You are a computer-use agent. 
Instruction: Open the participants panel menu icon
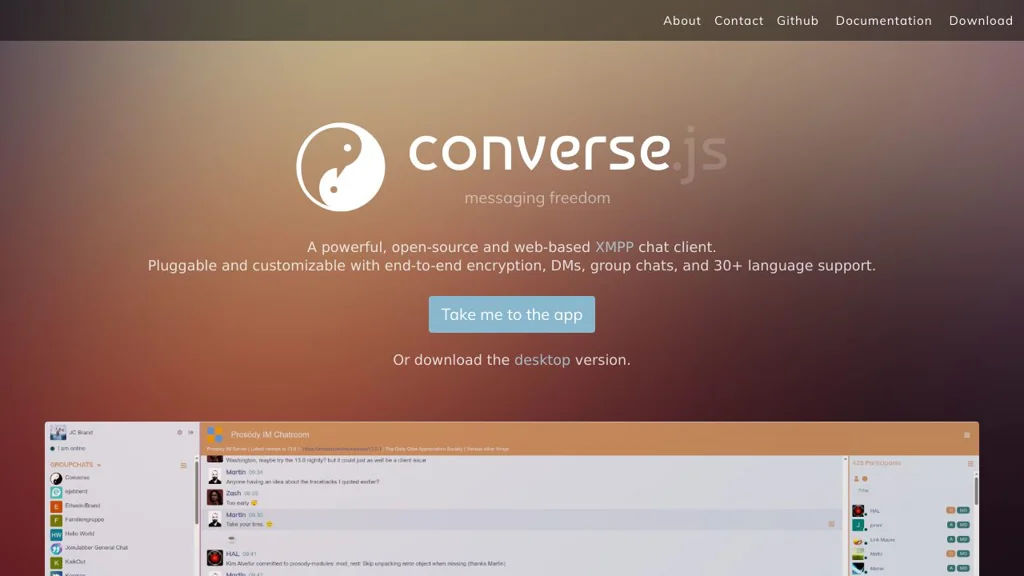pyautogui.click(x=970, y=464)
